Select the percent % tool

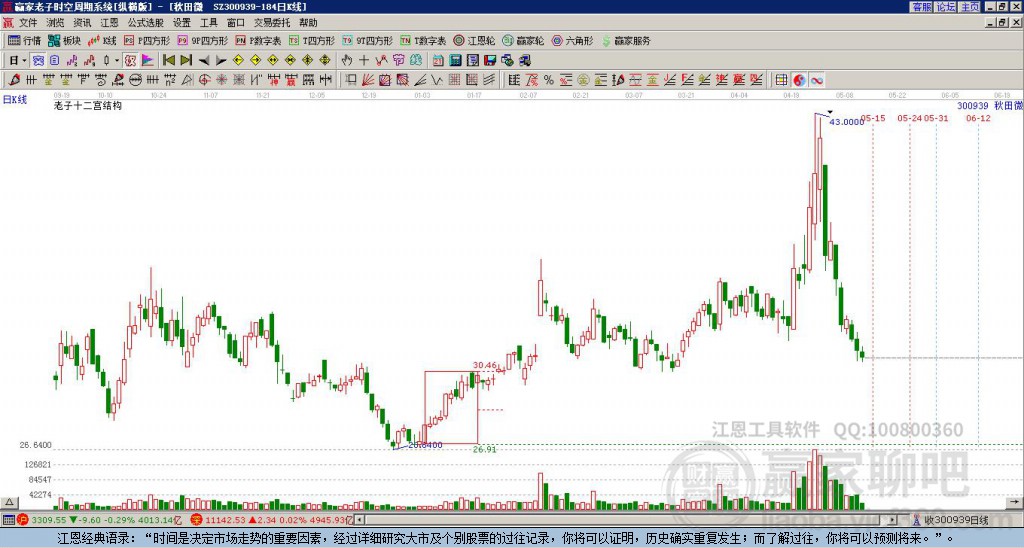tap(549, 80)
